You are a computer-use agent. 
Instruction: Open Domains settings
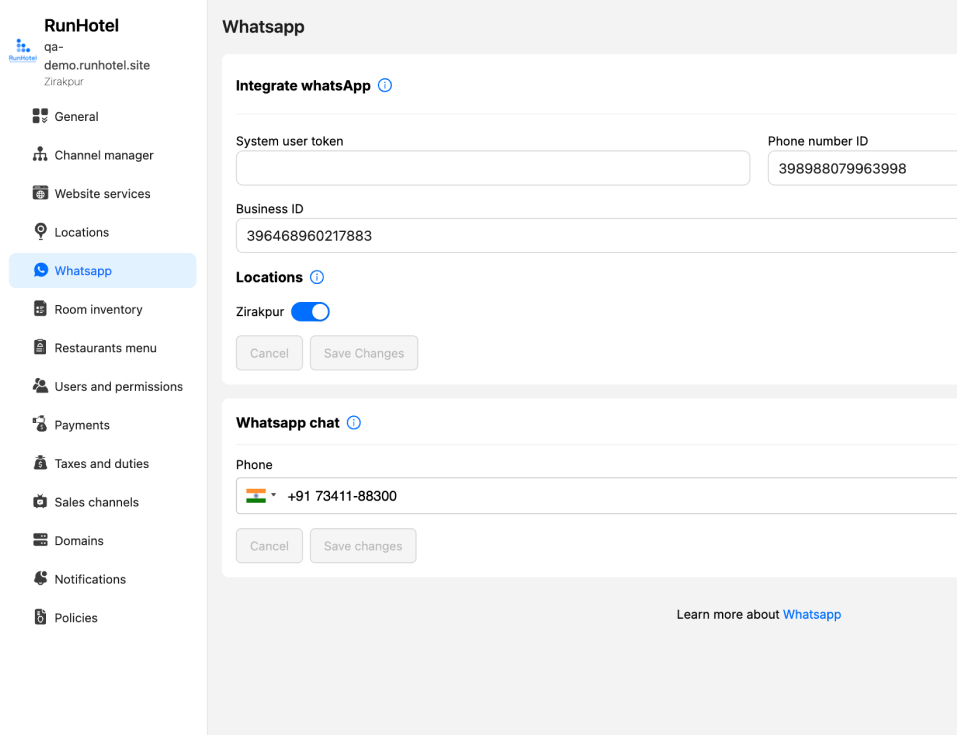[x=103, y=540]
